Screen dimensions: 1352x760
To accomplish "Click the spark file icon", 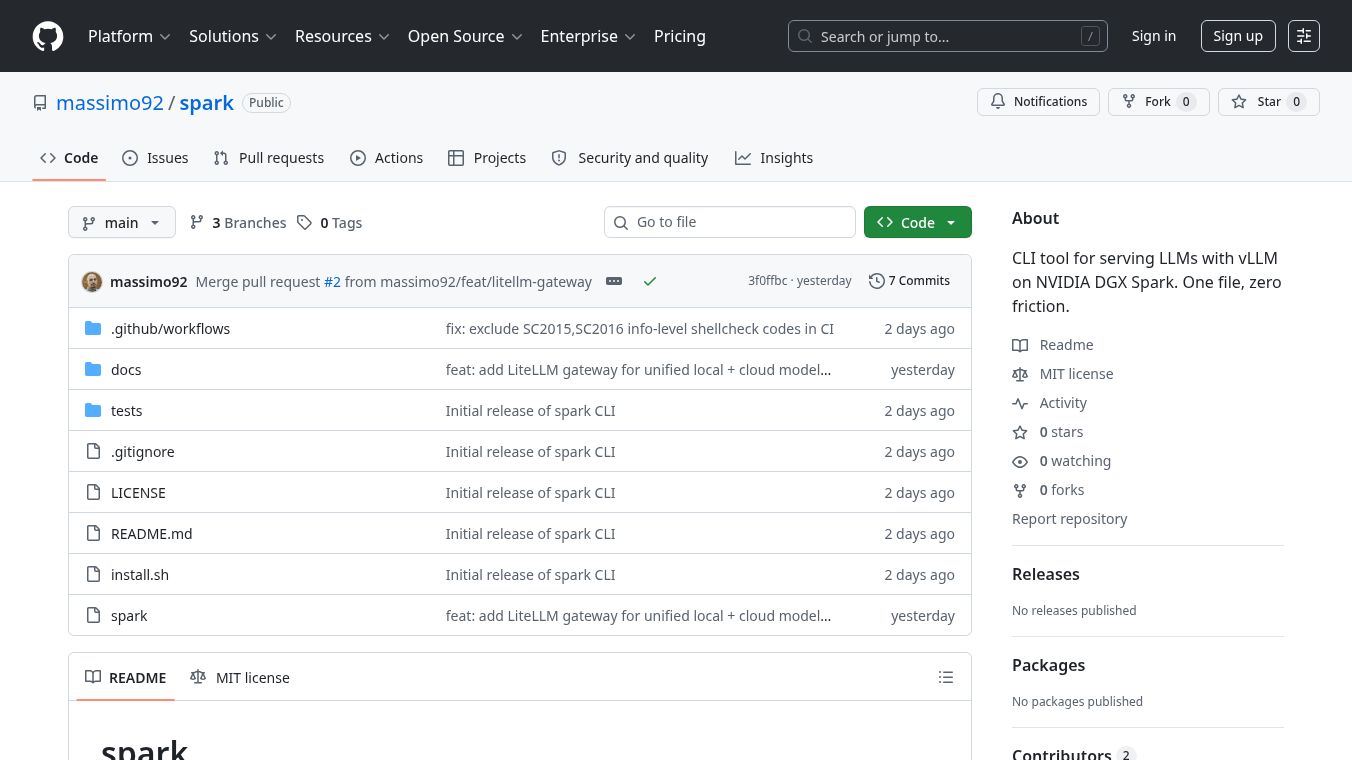I will click(x=93, y=615).
